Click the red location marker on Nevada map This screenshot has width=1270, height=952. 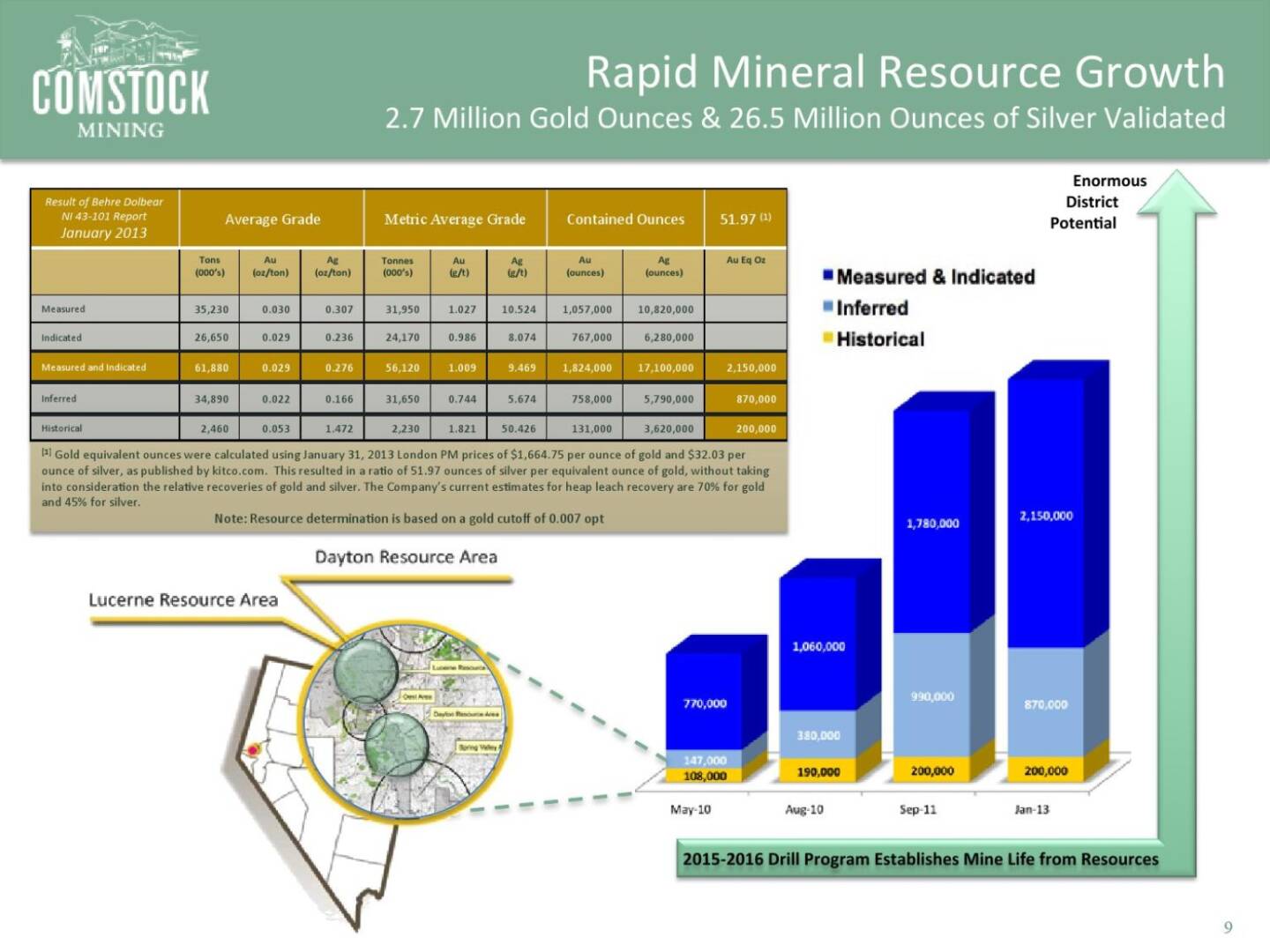253,750
